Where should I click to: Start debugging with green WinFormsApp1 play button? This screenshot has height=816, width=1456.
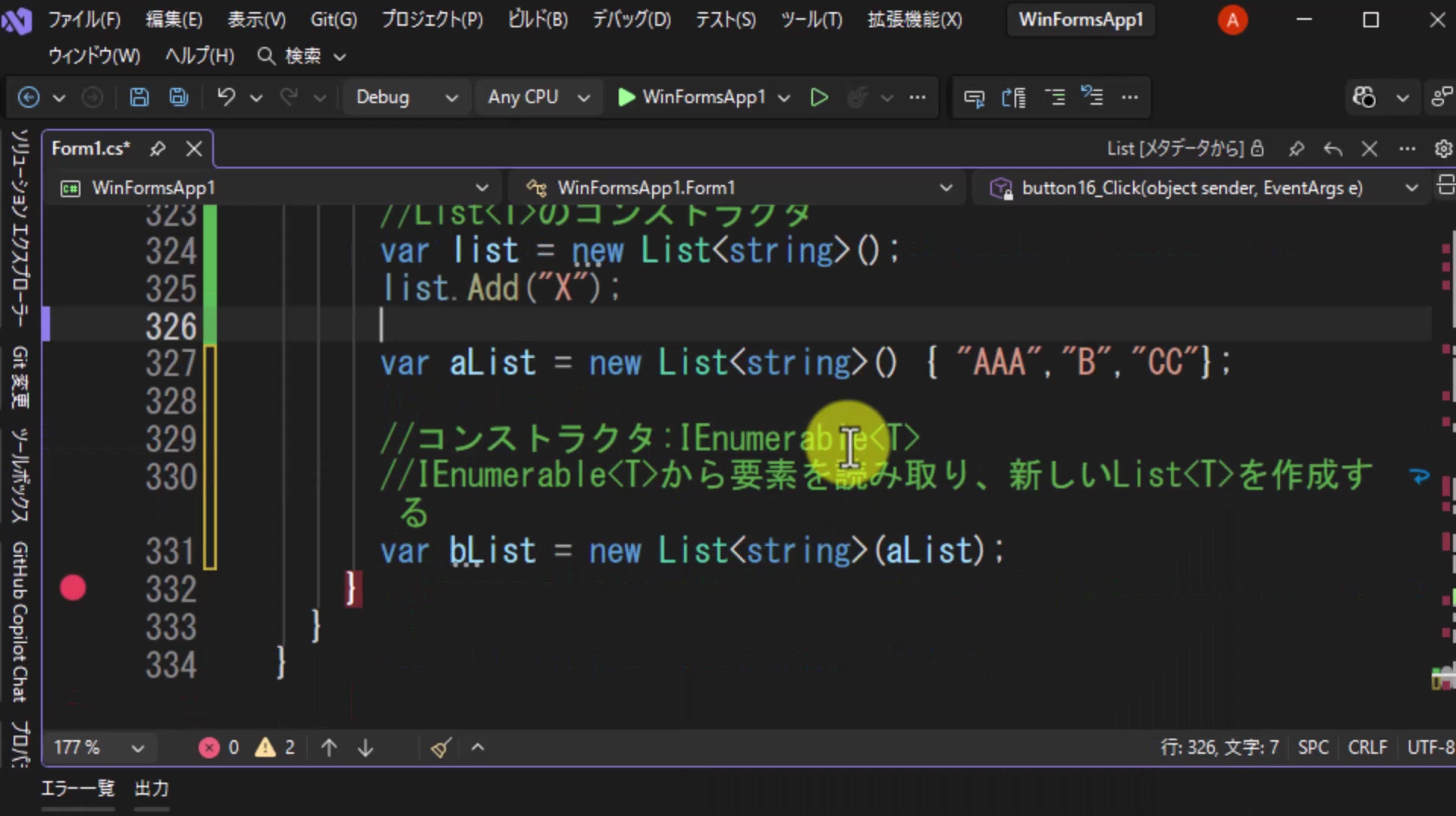point(691,97)
